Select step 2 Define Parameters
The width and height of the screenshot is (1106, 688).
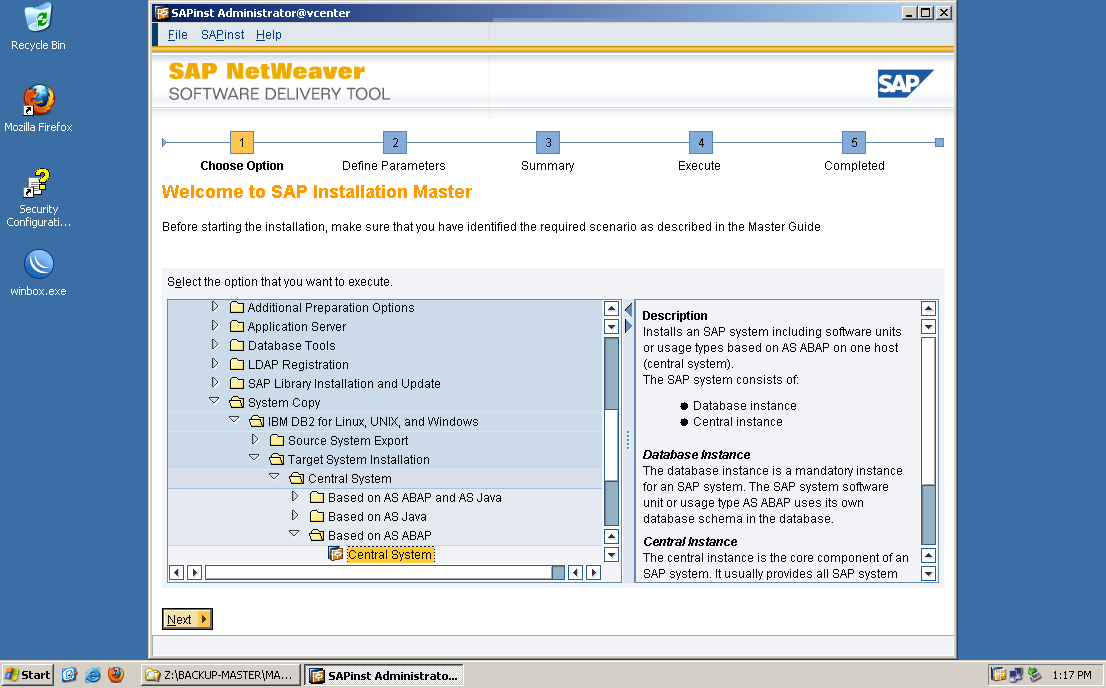coord(395,143)
